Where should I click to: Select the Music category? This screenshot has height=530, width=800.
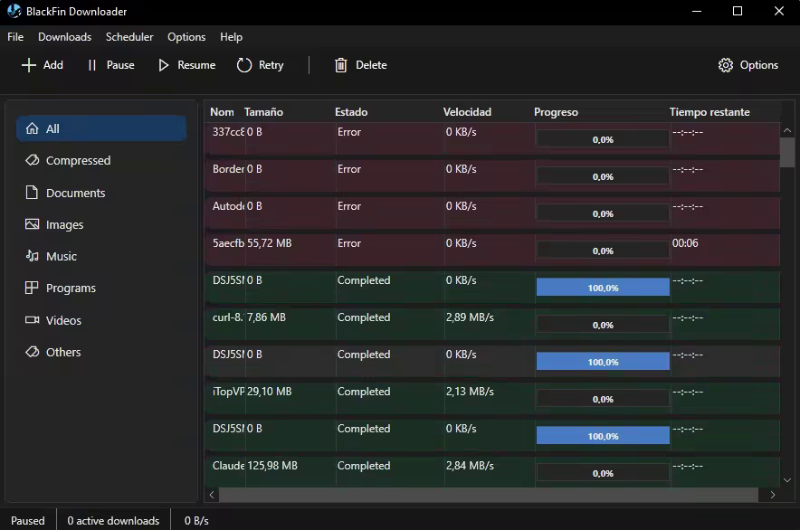pos(61,257)
